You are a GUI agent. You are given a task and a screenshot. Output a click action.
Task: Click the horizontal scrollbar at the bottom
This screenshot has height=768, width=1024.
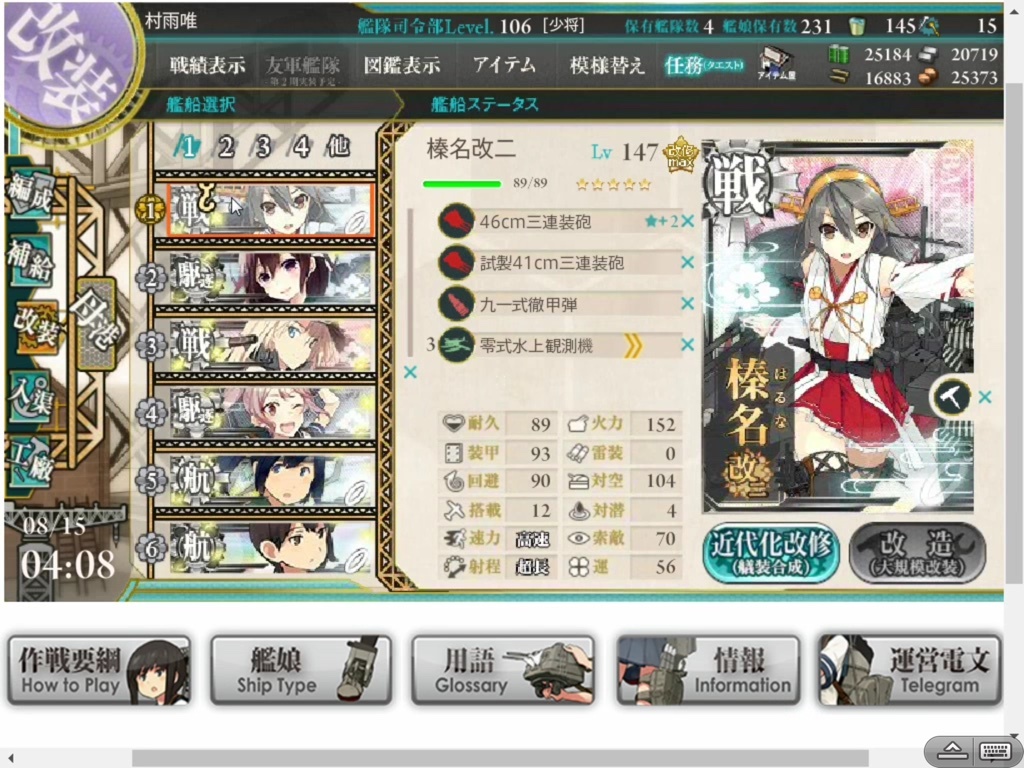click(500, 758)
